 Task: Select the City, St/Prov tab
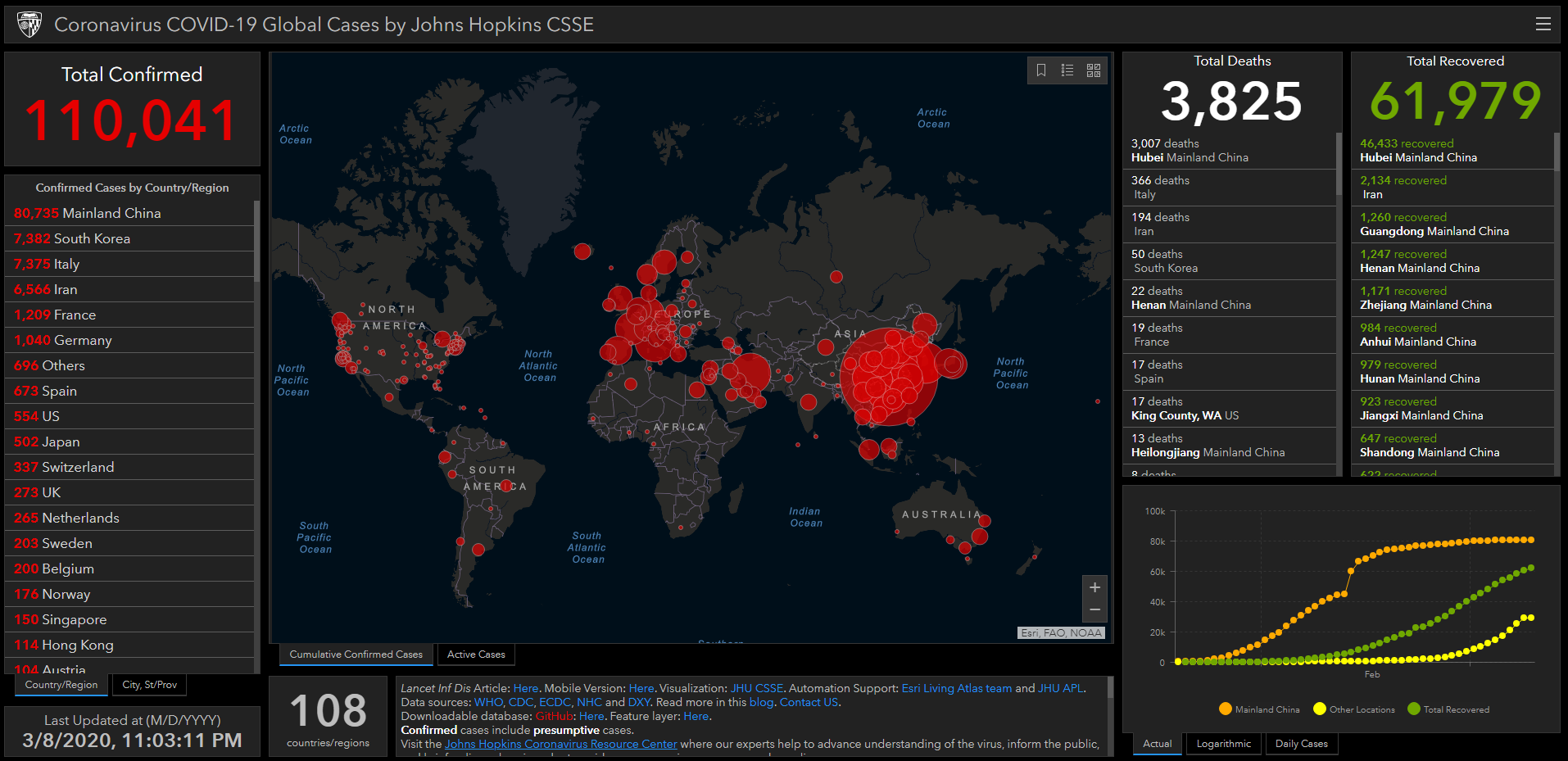tap(149, 685)
